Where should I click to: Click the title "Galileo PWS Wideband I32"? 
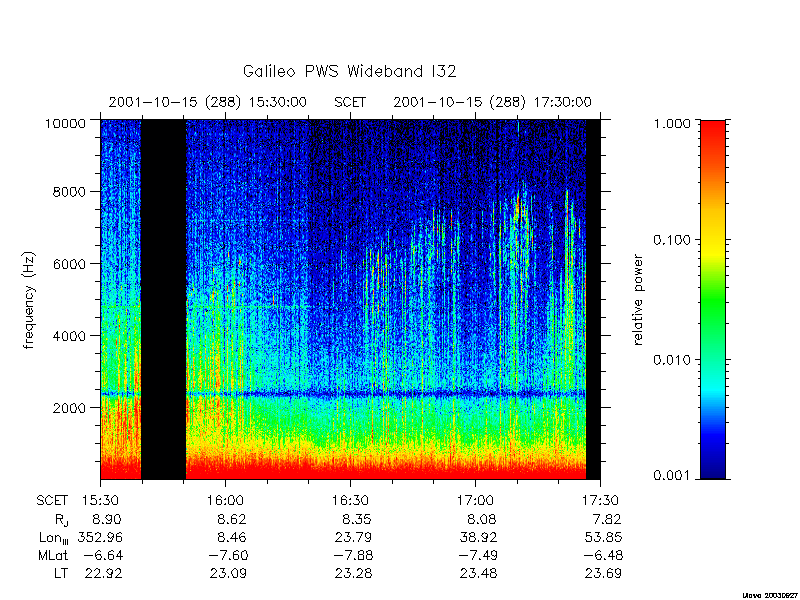(x=349, y=71)
